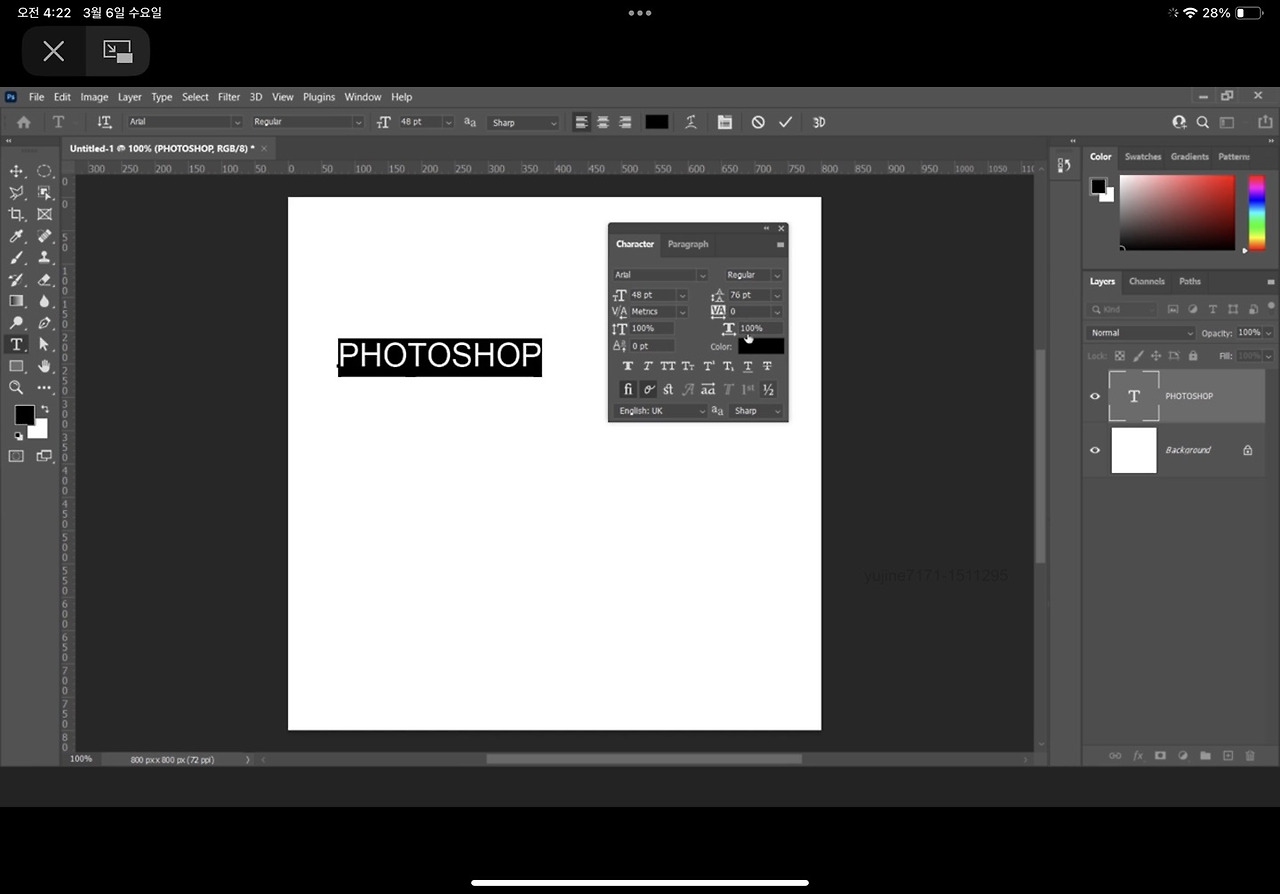The image size is (1280, 894).
Task: Switch to the Swatches tab
Action: 1143,157
